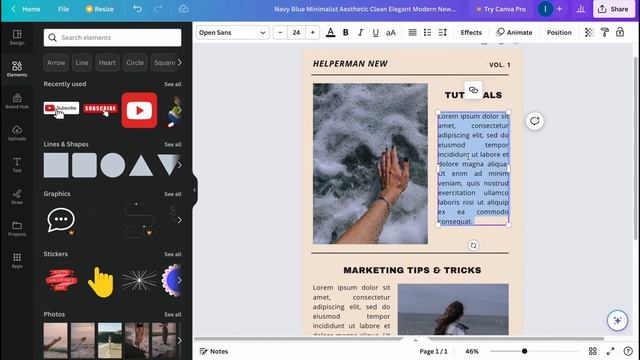Viewport: 640px width, 360px height.
Task: Click the user profile avatar
Action: click(545, 9)
